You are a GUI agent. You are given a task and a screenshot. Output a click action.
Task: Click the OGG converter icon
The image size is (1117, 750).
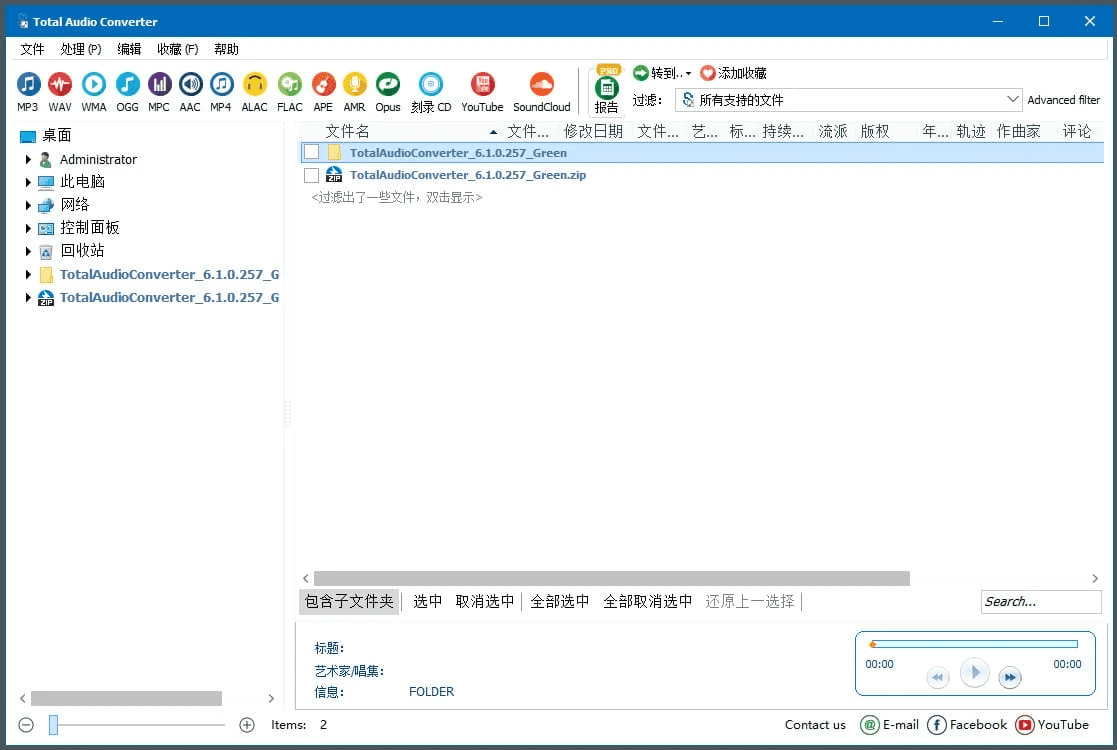126,84
